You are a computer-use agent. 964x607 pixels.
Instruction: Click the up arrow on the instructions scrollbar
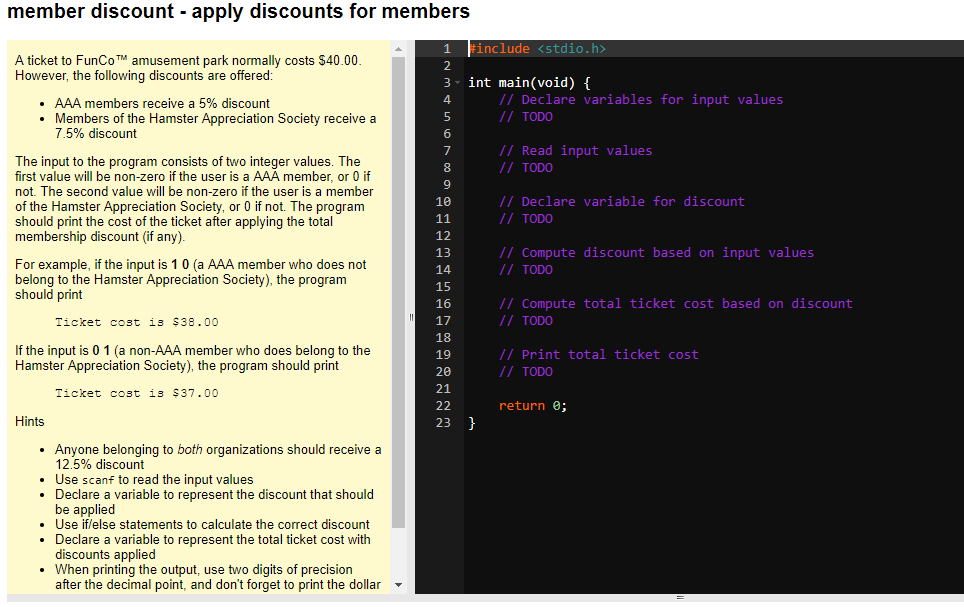coord(399,48)
